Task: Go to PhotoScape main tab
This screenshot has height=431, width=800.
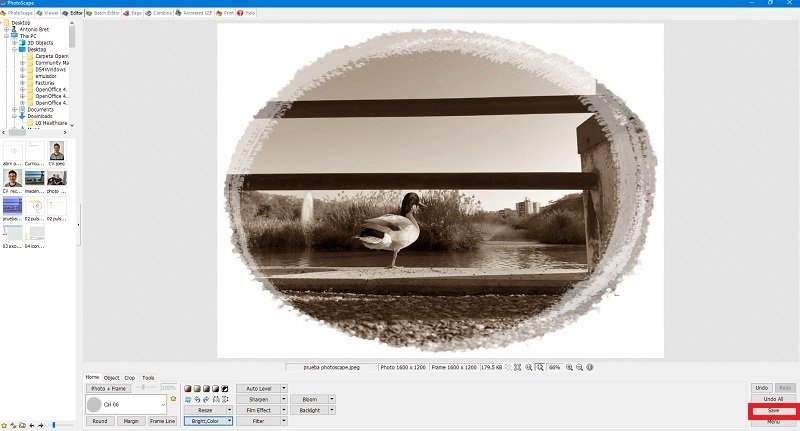Action: 17,13
